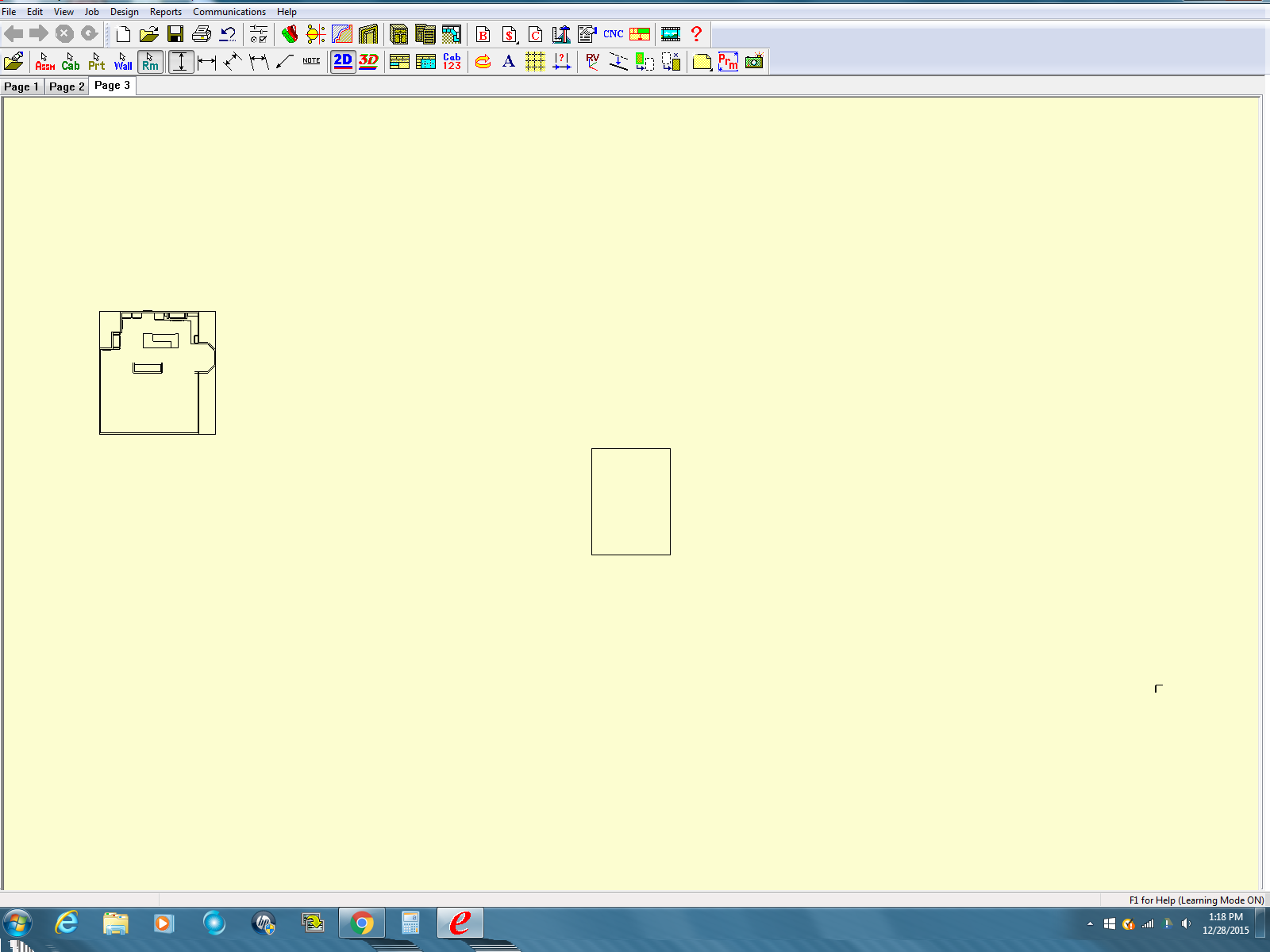Viewport: 1270px width, 952px height.
Task: Click the Cab 123 numbering icon
Action: click(452, 62)
